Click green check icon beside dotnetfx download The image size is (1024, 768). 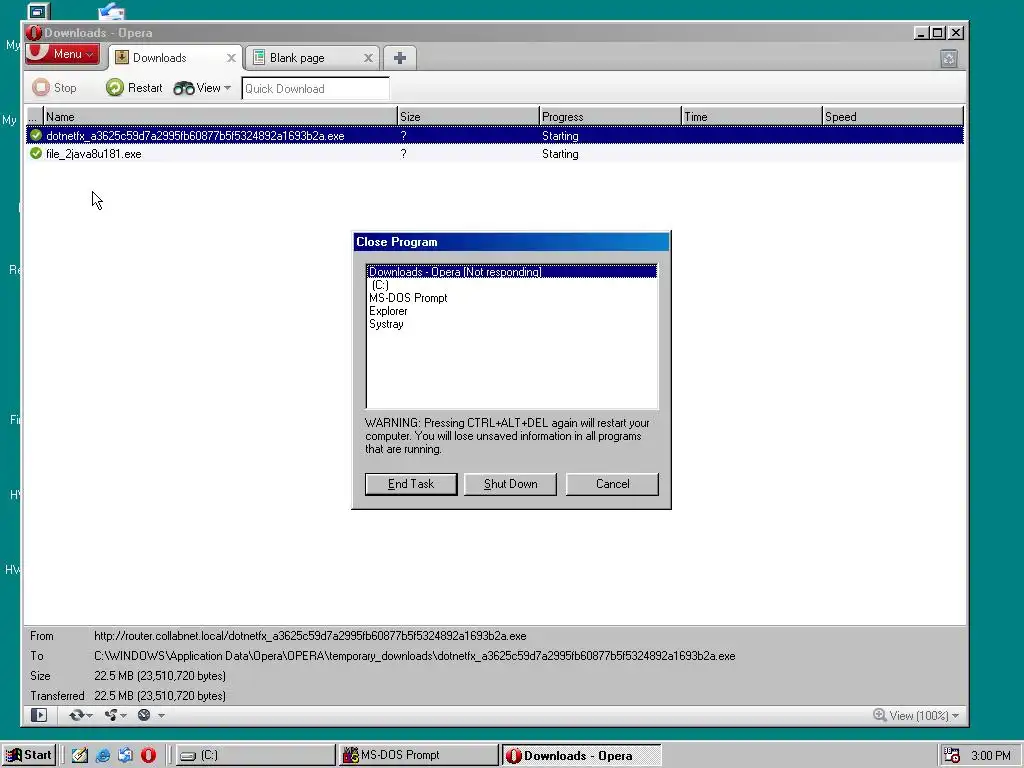[36, 135]
